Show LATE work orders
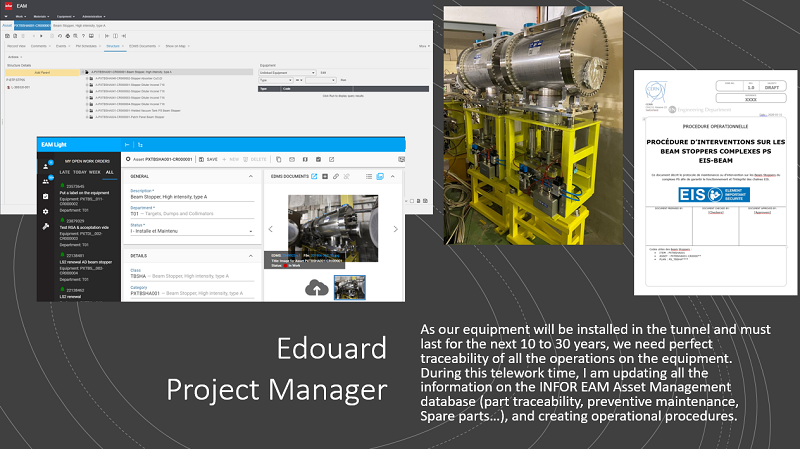The image size is (800, 449). 64,172
